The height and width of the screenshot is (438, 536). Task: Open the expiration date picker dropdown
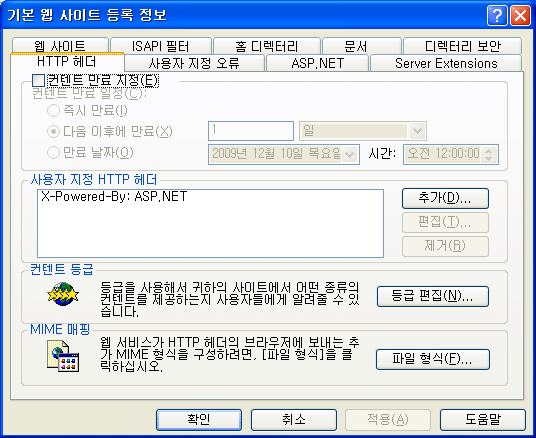coord(350,155)
